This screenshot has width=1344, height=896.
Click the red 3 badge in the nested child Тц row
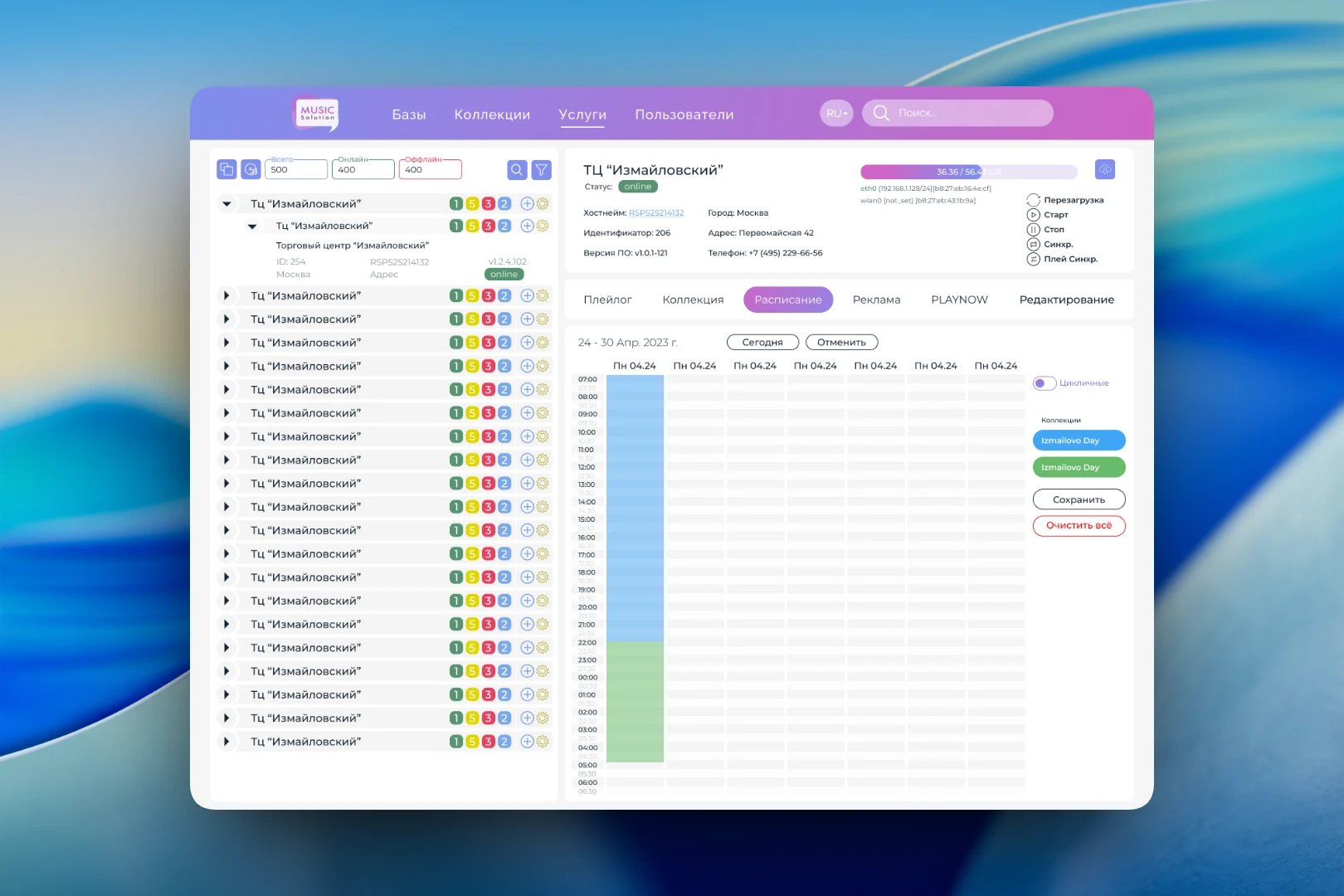[x=489, y=226]
